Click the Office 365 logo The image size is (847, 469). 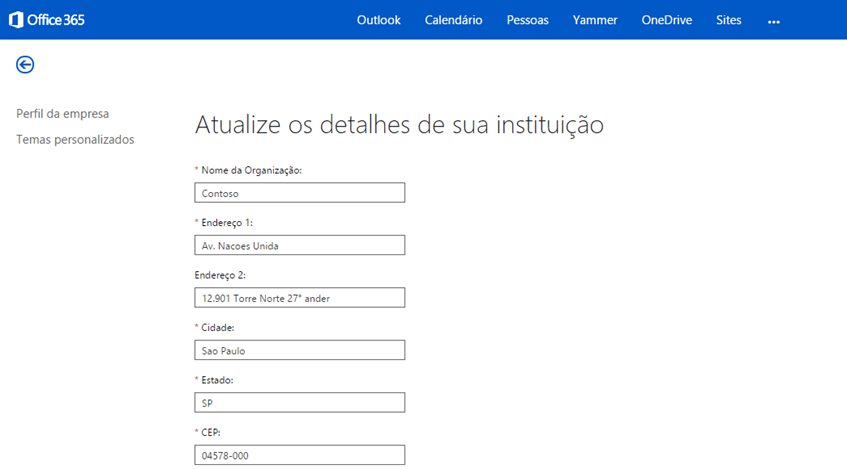pos(47,20)
